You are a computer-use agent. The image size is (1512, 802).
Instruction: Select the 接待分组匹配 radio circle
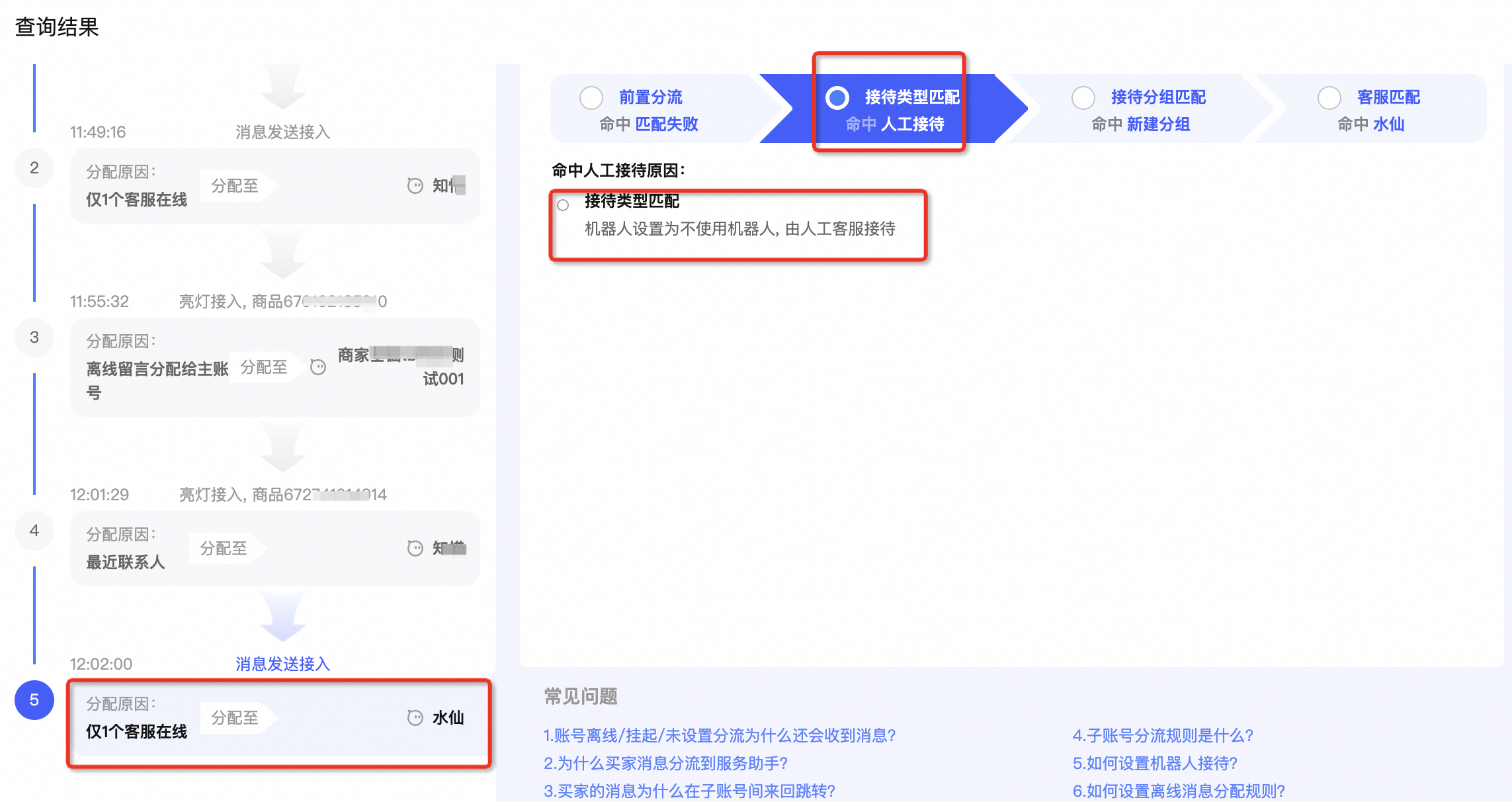[1083, 98]
